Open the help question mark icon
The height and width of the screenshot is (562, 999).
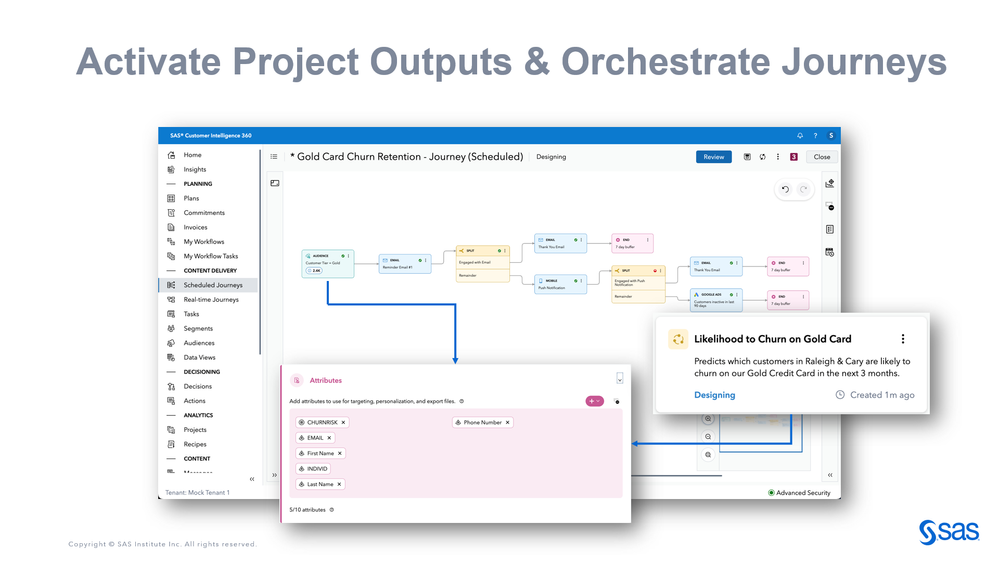click(815, 136)
